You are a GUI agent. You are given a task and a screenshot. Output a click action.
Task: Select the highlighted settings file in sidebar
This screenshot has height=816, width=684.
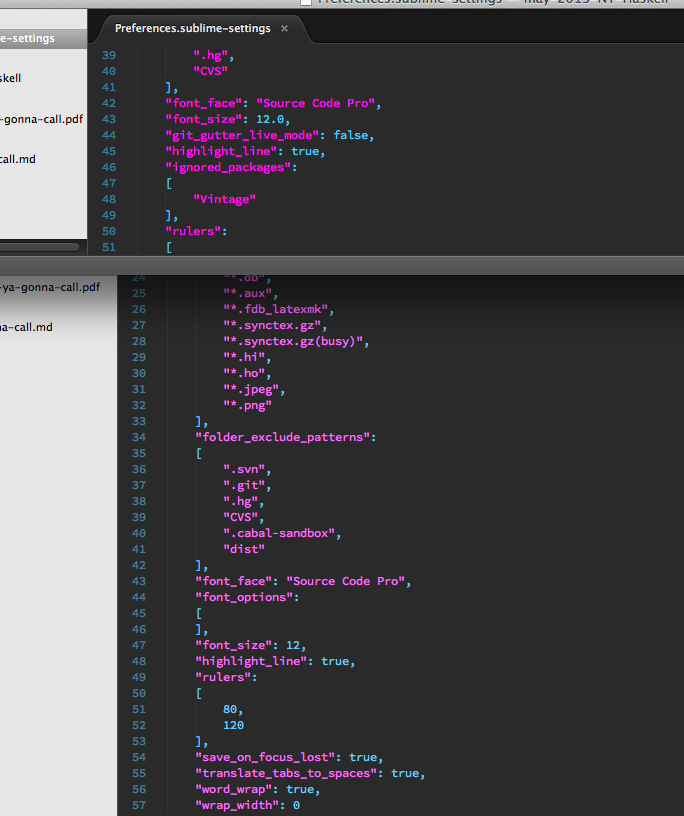(x=30, y=39)
